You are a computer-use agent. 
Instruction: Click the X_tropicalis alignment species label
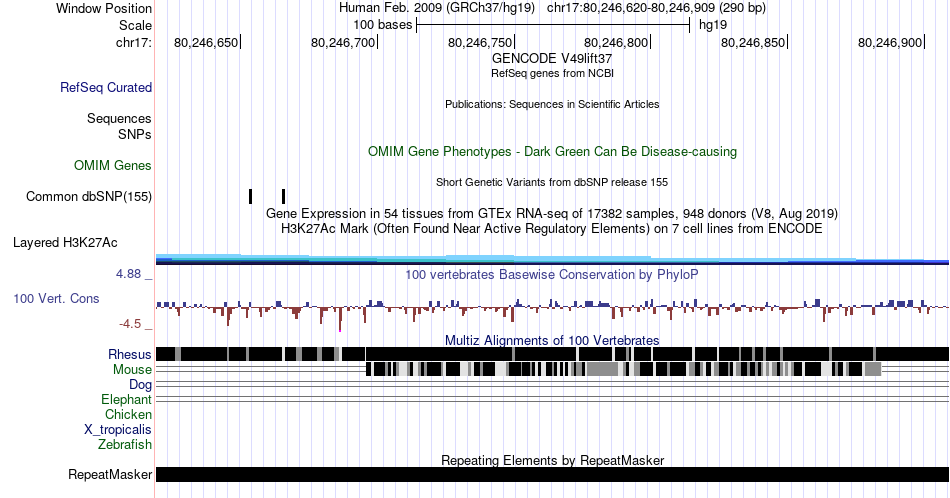point(118,429)
